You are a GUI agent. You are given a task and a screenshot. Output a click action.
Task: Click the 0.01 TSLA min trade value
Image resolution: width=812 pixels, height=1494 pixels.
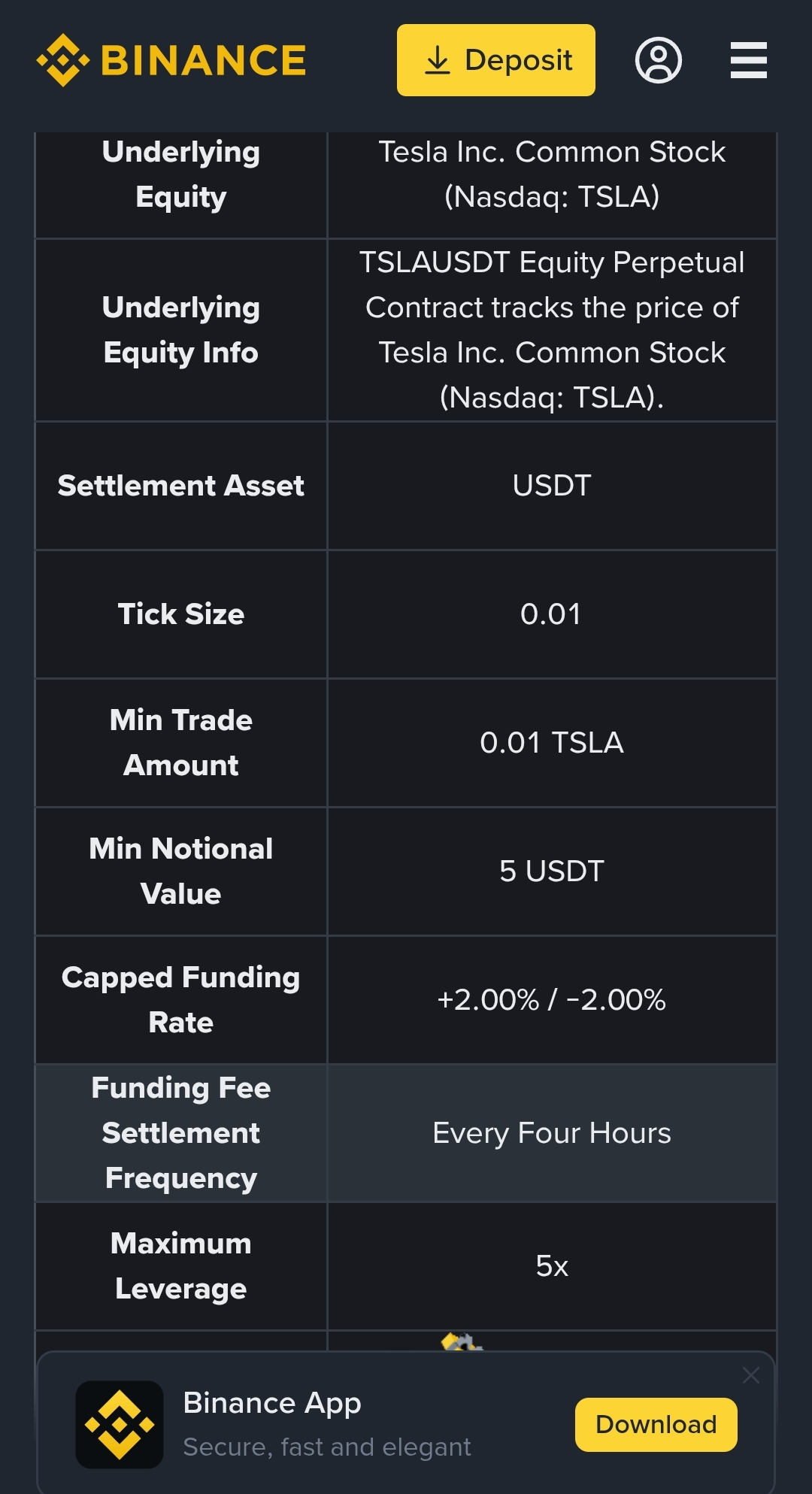551,743
